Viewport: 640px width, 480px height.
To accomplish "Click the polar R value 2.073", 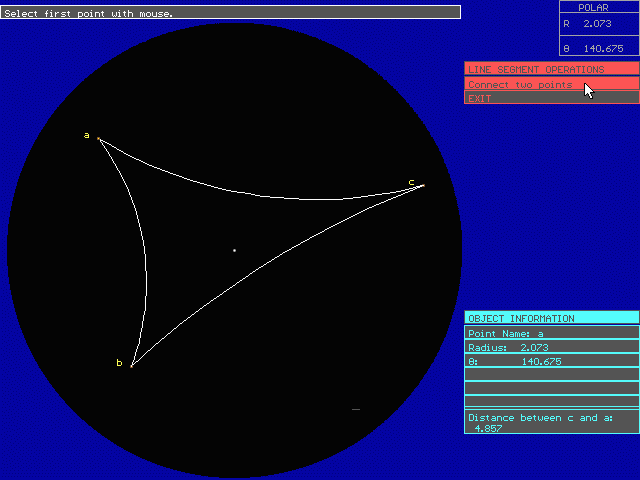I will tap(597, 24).
